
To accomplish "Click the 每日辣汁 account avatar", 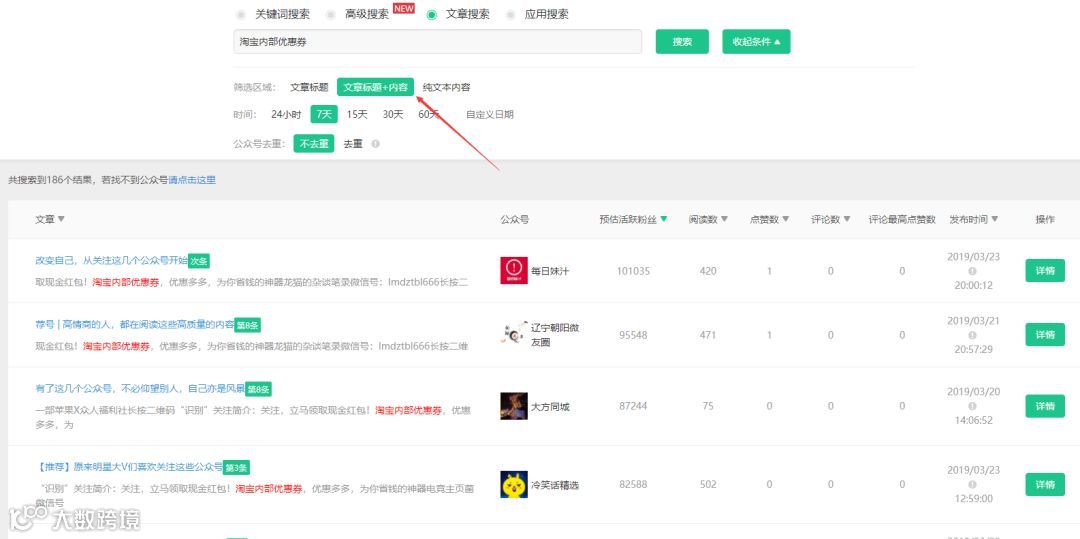I will coord(514,271).
